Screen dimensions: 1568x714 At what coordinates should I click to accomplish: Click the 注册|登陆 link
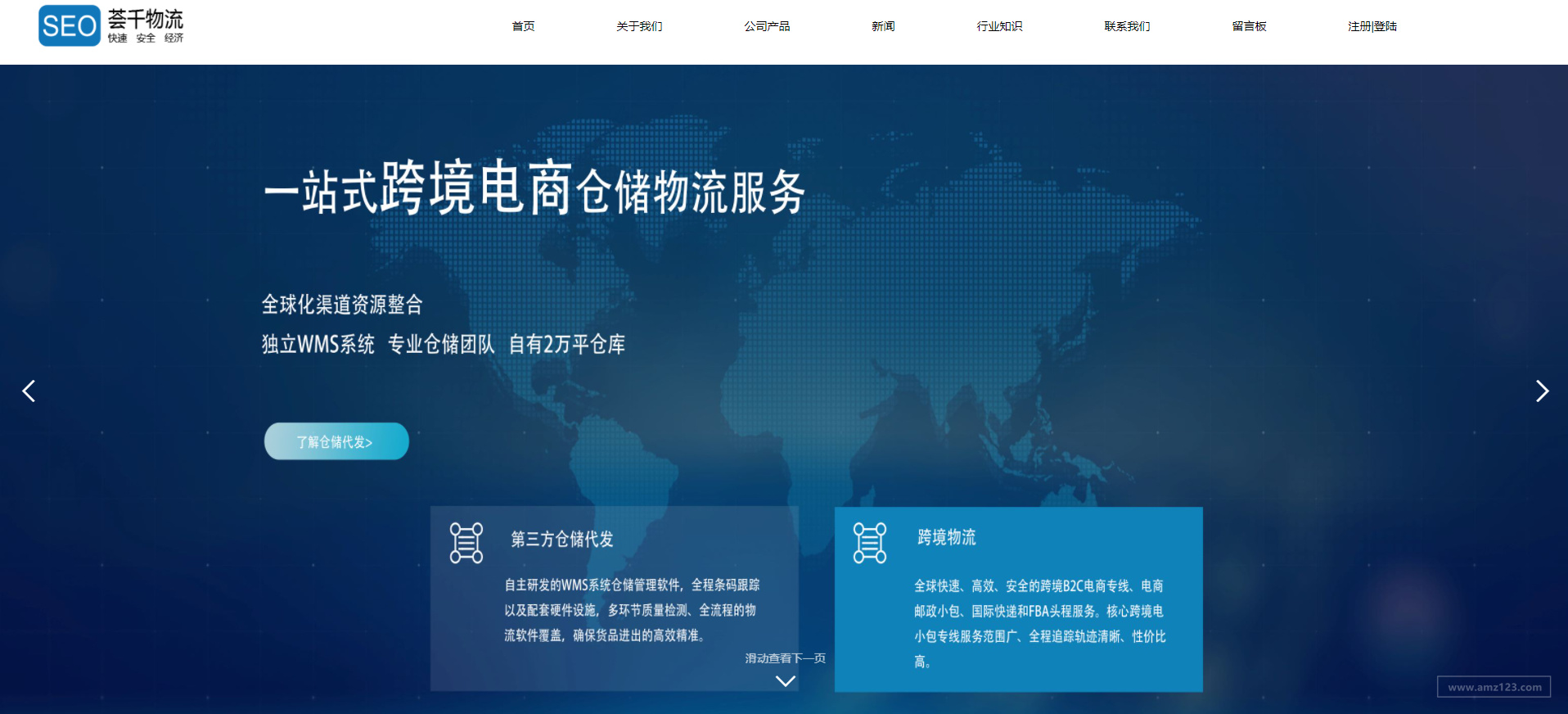click(x=1372, y=26)
